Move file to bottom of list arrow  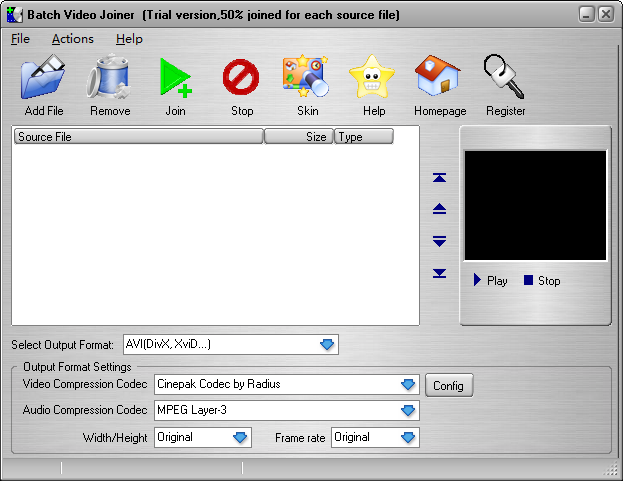(x=439, y=273)
